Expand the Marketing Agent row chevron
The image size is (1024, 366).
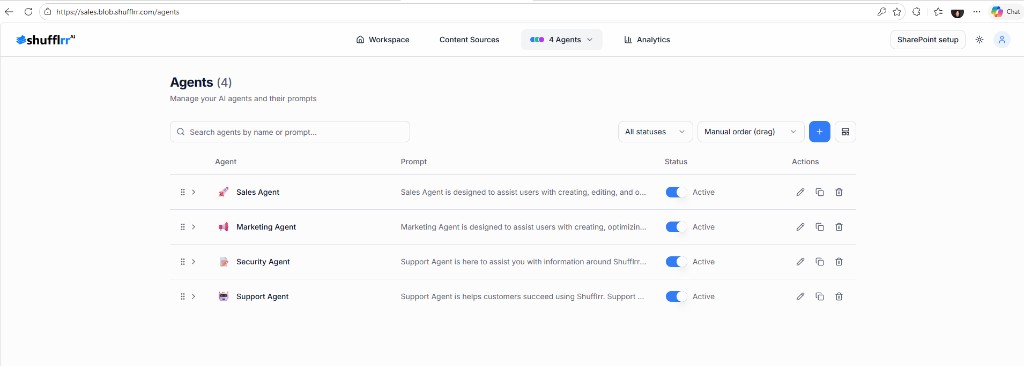[x=193, y=227]
